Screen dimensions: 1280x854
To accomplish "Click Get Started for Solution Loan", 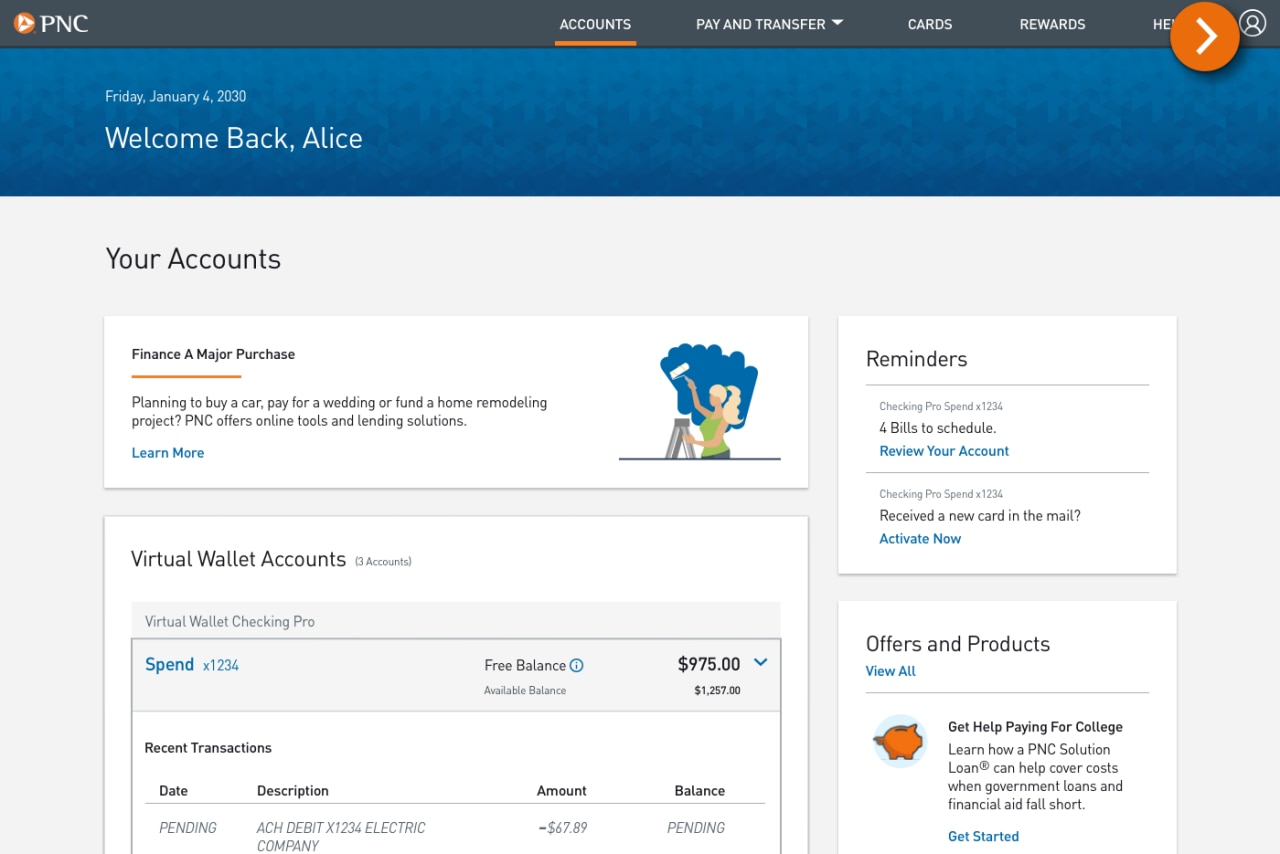I will point(983,836).
